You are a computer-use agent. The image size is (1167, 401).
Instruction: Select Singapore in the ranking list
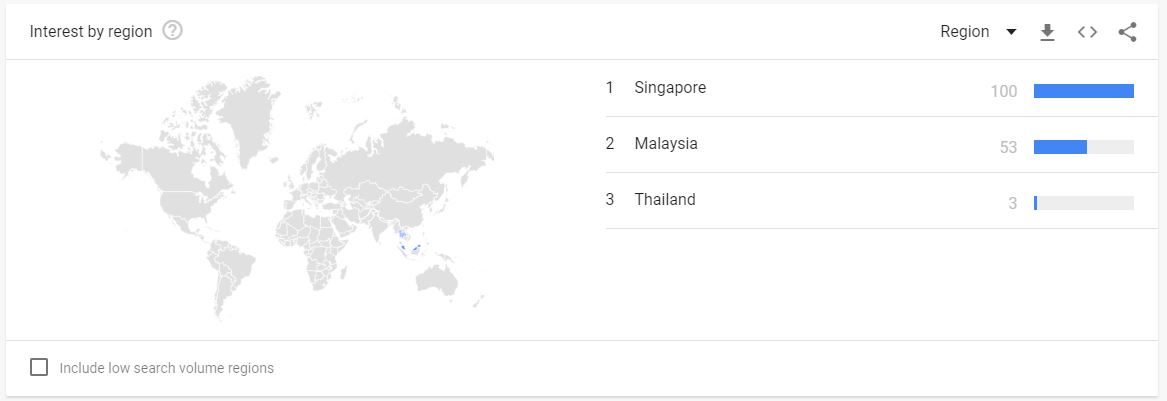pos(669,88)
